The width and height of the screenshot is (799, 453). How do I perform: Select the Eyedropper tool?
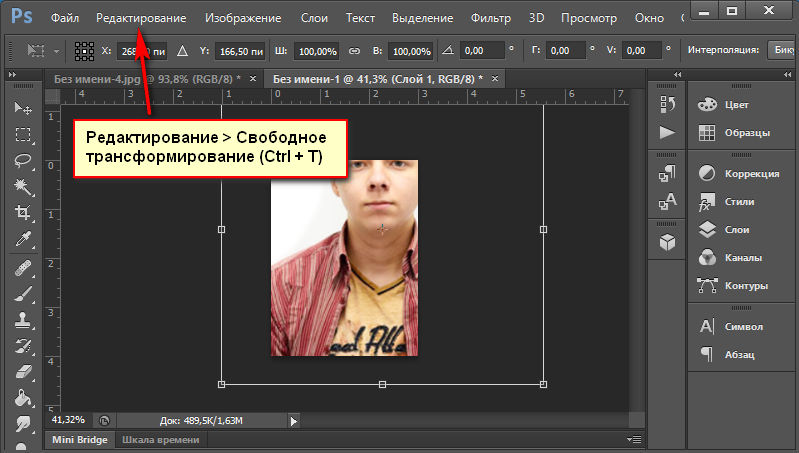22,239
